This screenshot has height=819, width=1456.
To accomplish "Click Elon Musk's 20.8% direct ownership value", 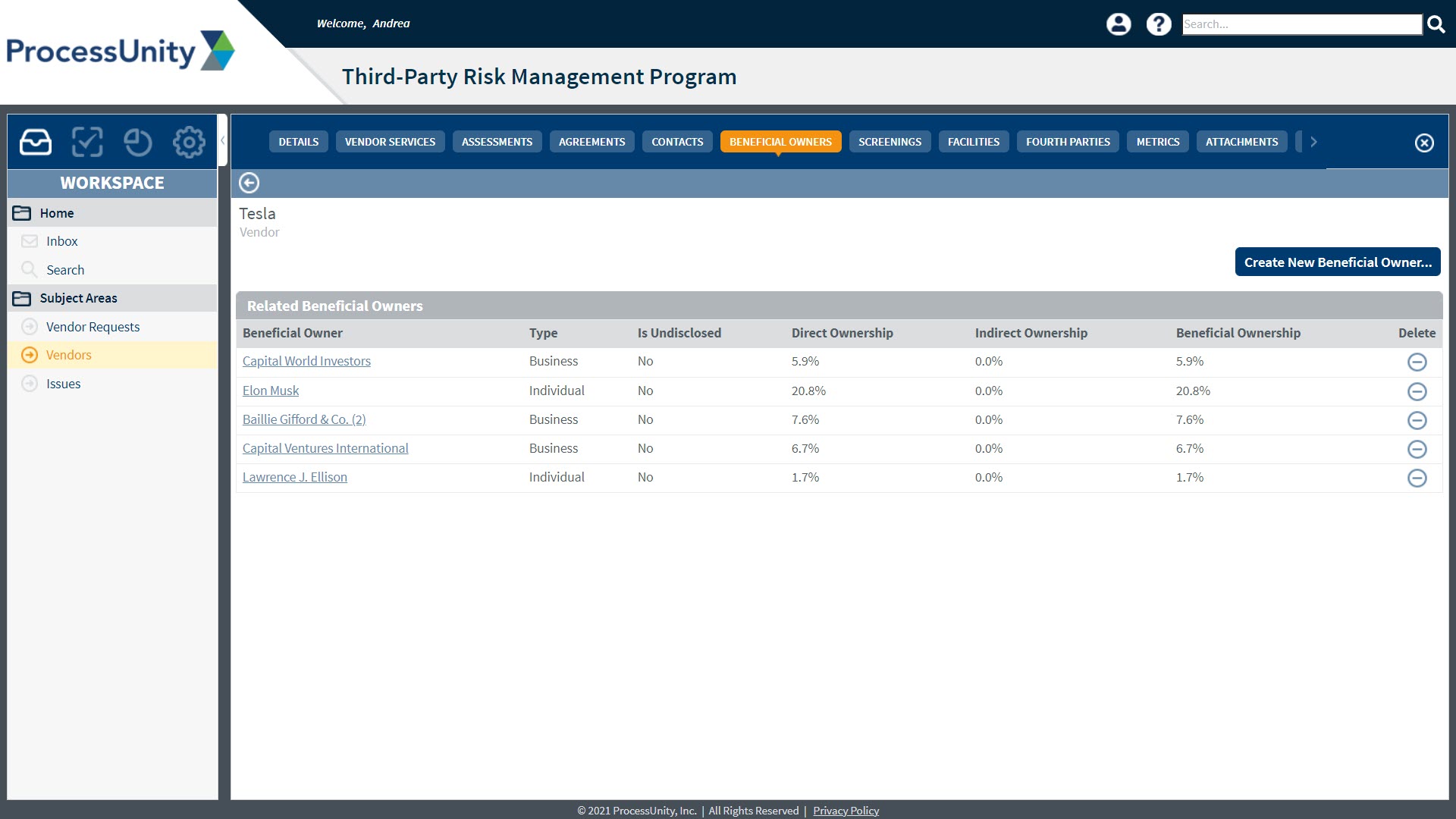I will (808, 391).
